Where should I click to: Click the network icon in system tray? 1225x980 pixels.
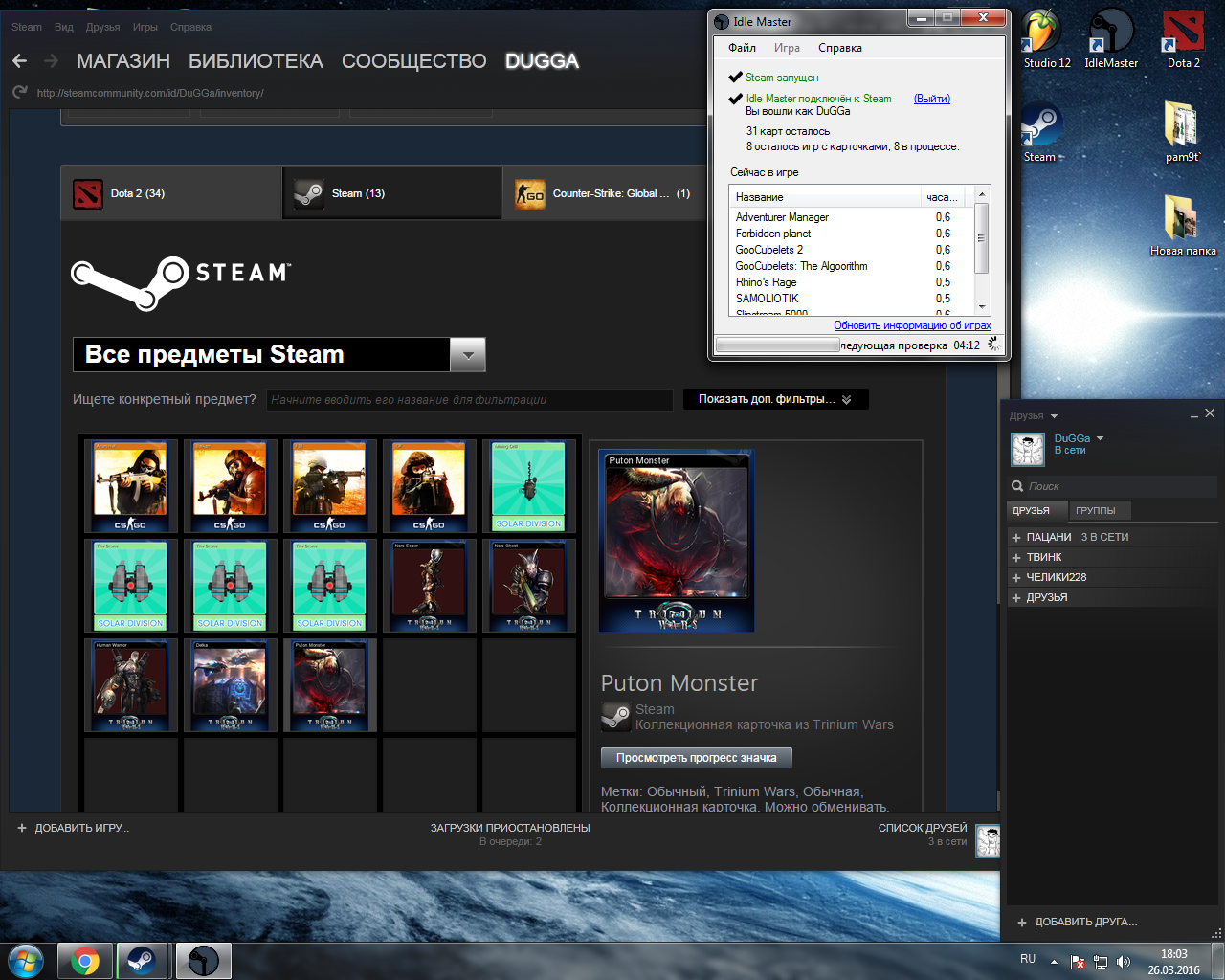1101,961
